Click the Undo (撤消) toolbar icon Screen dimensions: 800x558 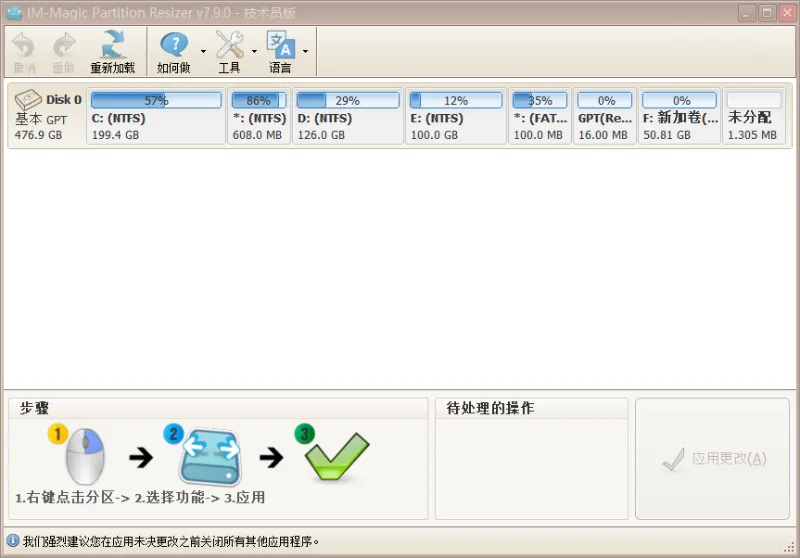pos(23,45)
